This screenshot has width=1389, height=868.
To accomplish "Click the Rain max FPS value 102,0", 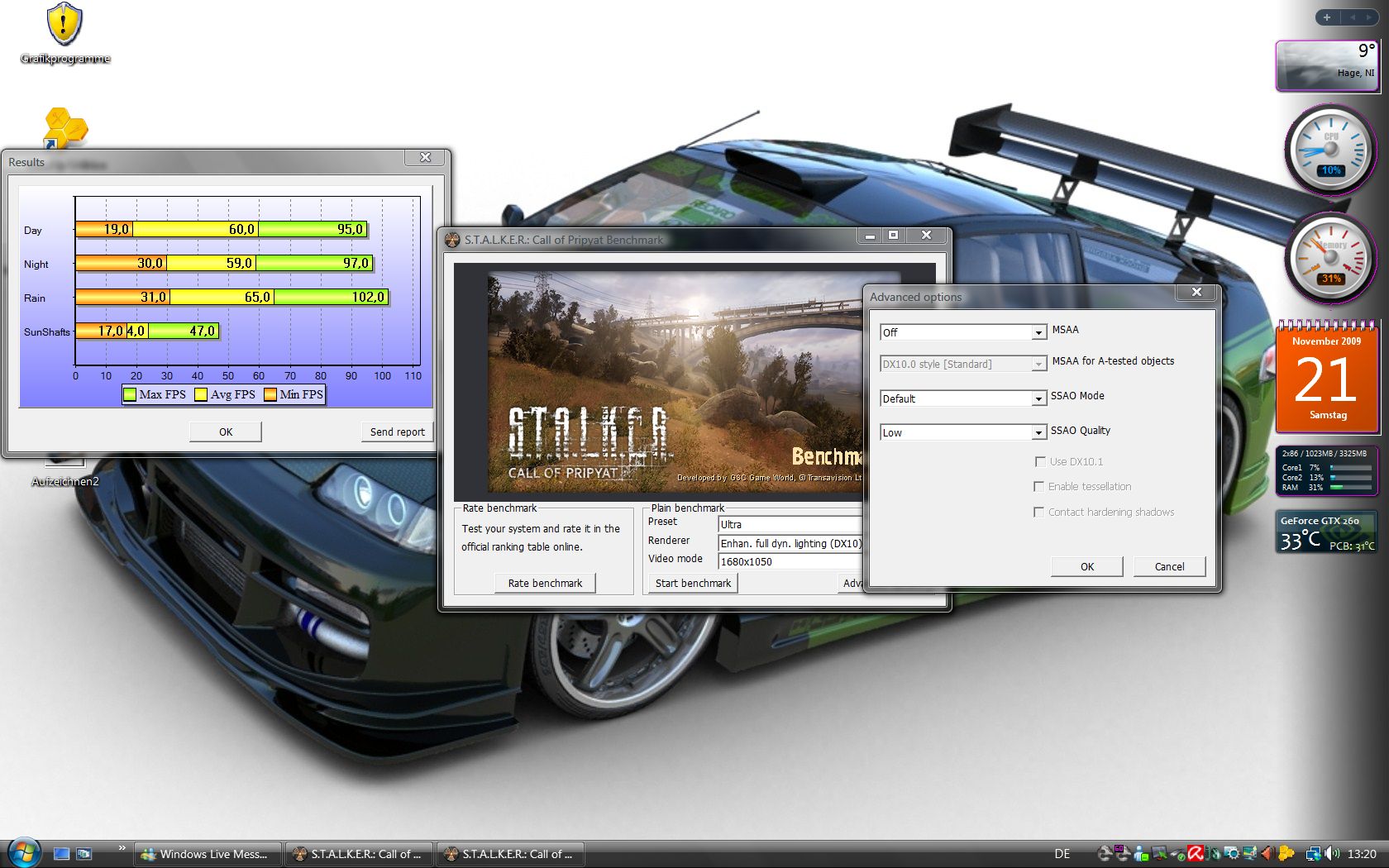I will coord(368,297).
